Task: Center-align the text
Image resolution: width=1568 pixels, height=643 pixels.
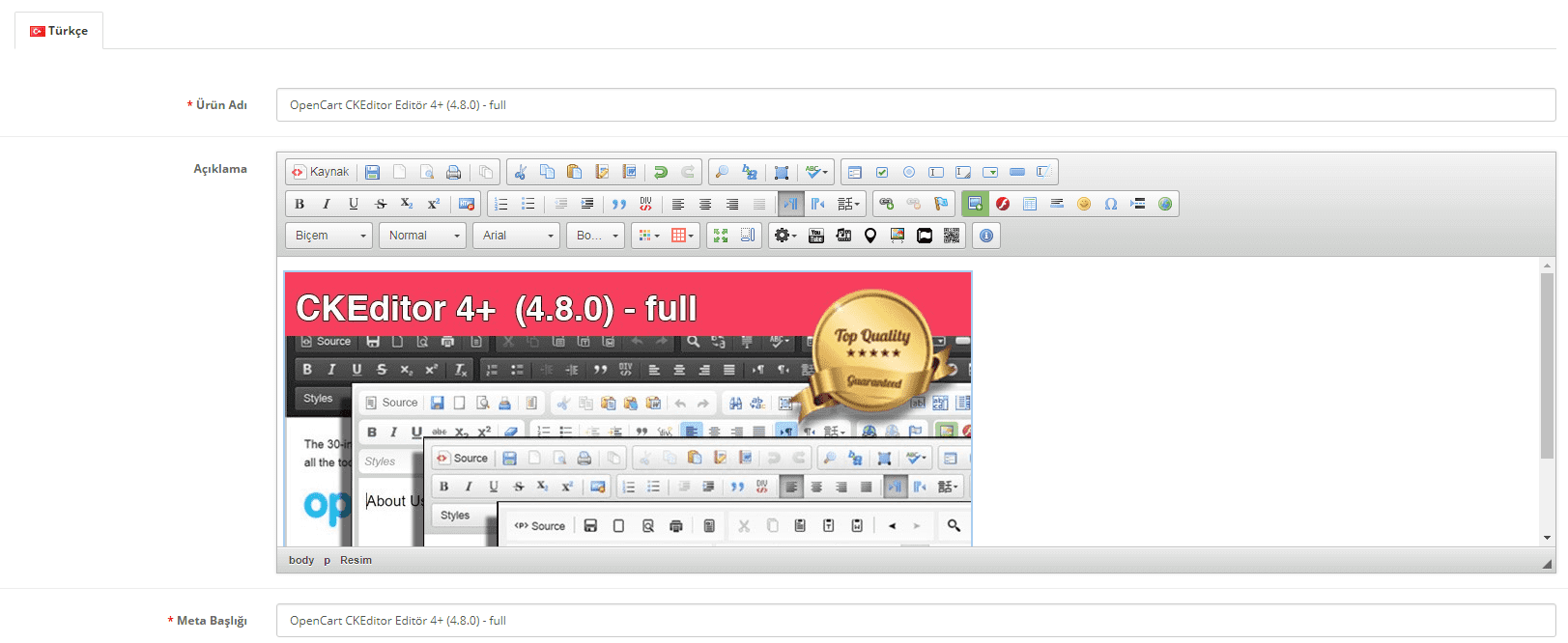Action: pyautogui.click(x=705, y=204)
